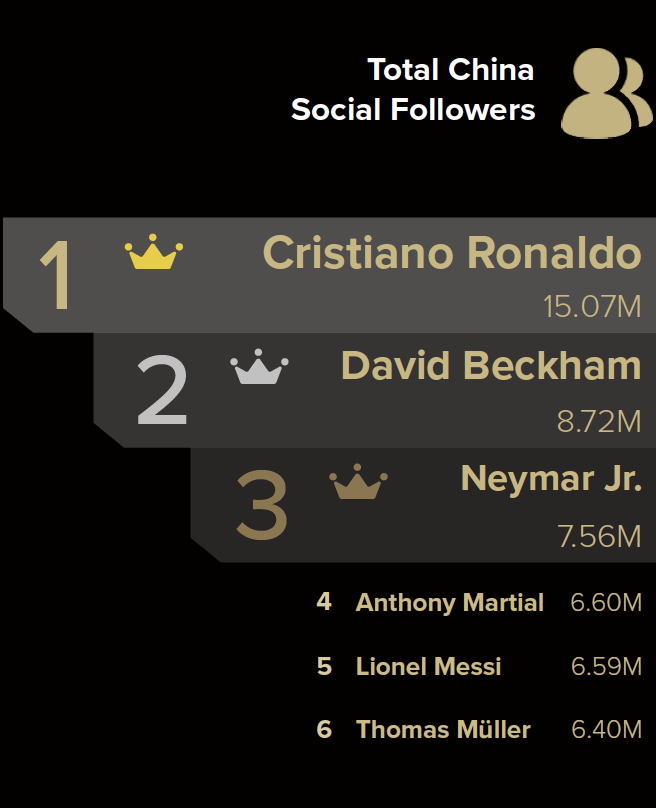Click the large rank number 2

(162, 390)
